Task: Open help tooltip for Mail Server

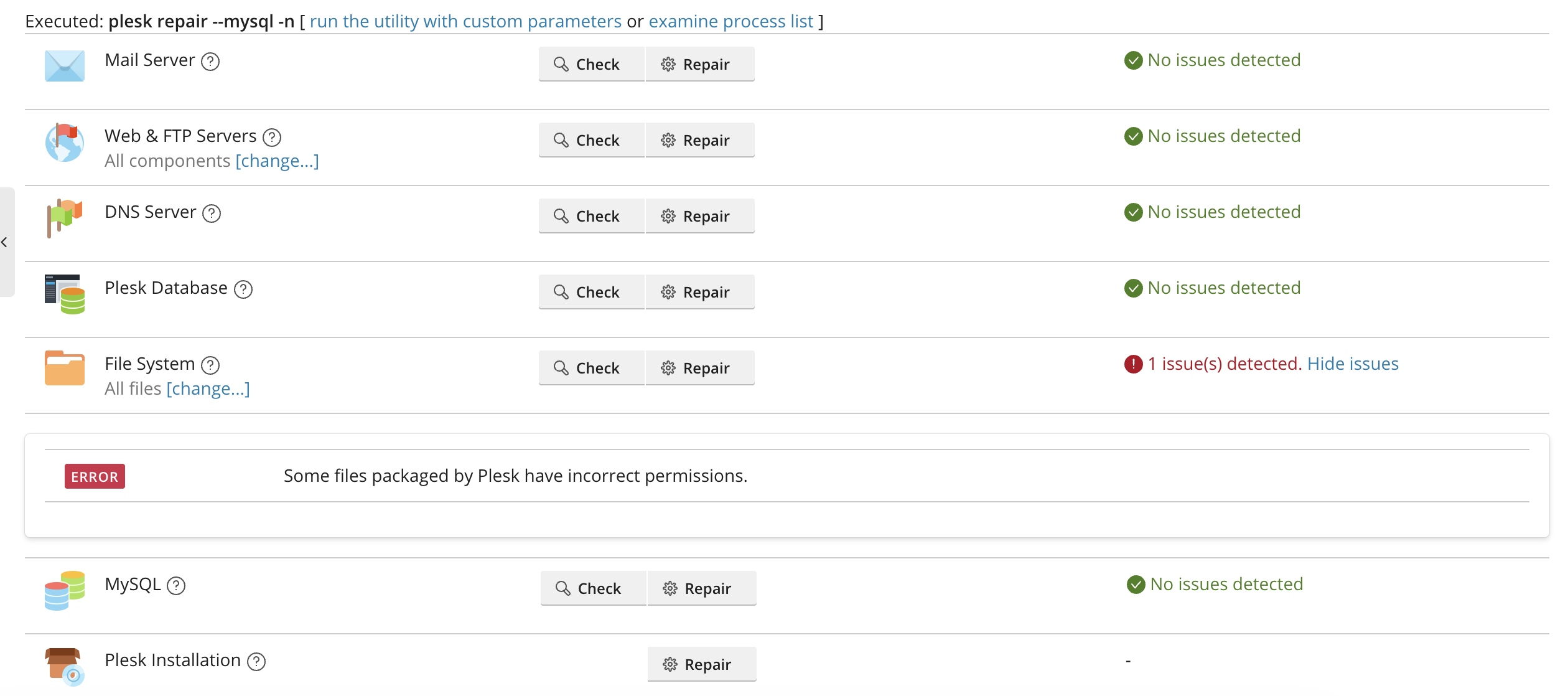Action: pos(210,62)
